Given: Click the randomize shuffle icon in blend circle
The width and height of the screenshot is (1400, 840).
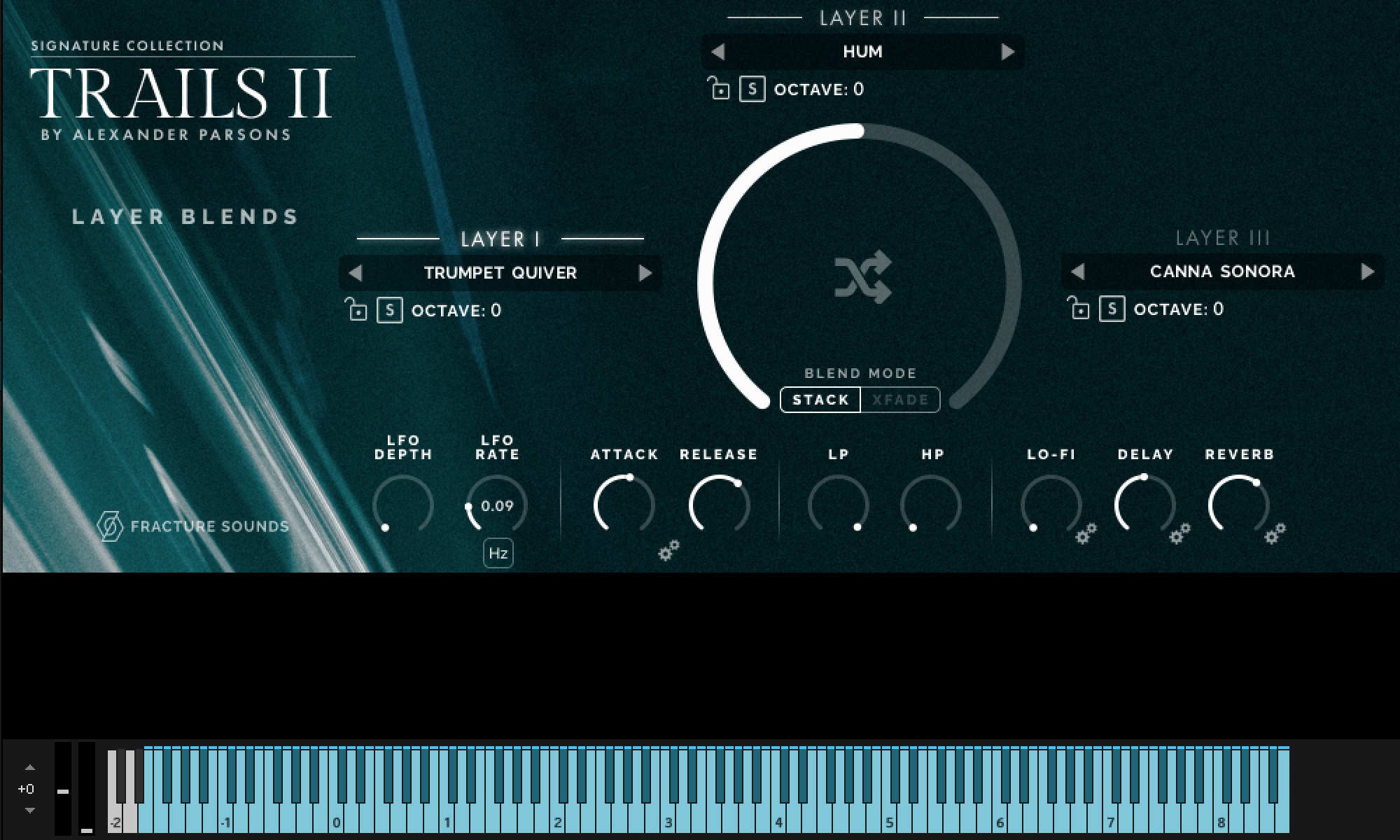Looking at the screenshot, I should click(x=863, y=277).
